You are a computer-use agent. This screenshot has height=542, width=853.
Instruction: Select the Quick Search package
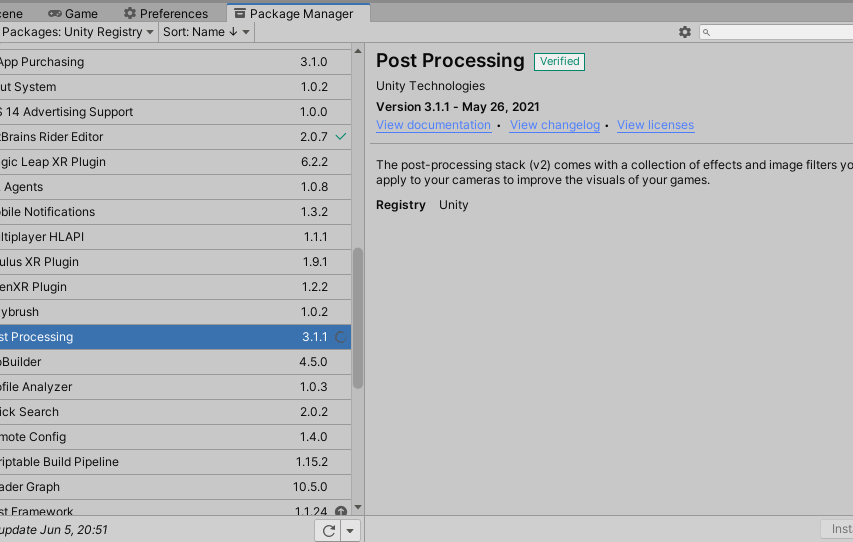(x=175, y=412)
